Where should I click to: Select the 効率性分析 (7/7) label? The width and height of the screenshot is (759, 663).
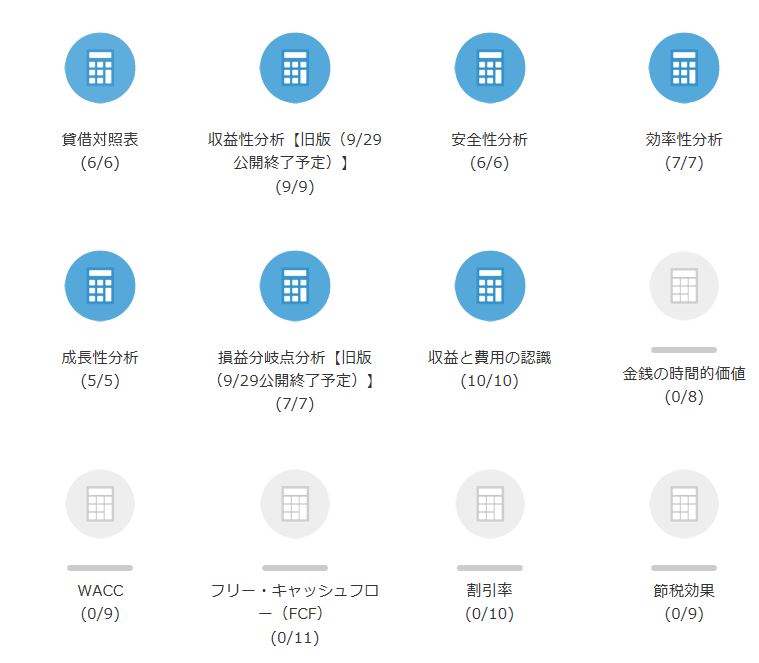[x=684, y=151]
